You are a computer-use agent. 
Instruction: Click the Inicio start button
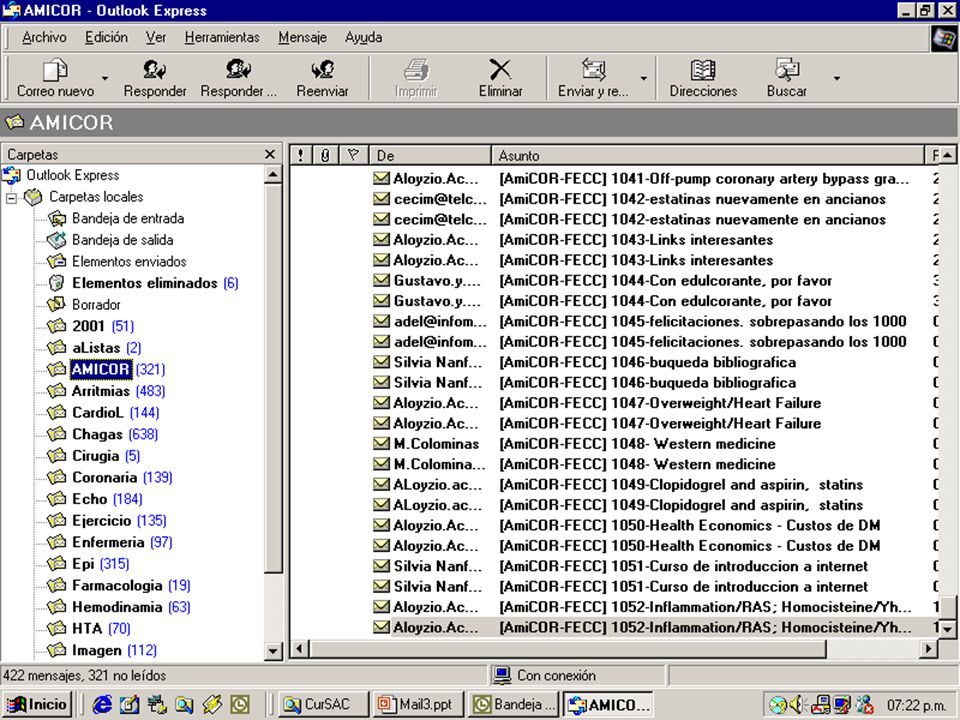tap(38, 705)
